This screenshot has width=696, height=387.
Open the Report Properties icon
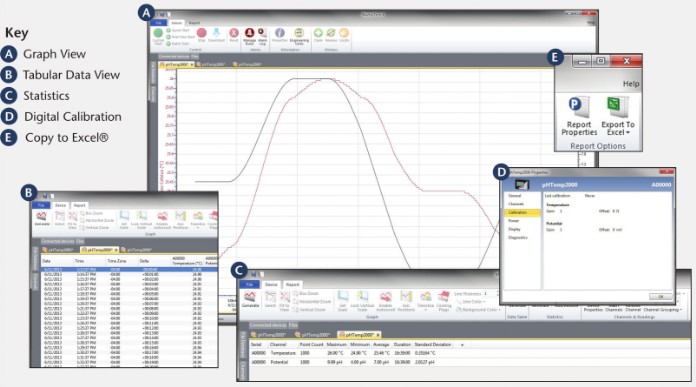(x=579, y=116)
